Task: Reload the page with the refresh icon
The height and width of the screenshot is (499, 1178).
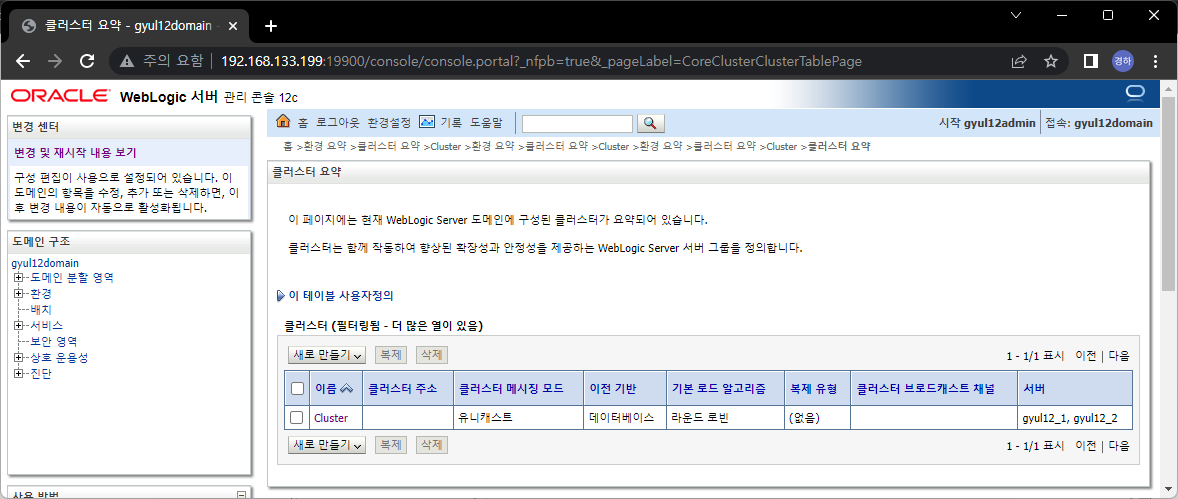Action: click(87, 61)
